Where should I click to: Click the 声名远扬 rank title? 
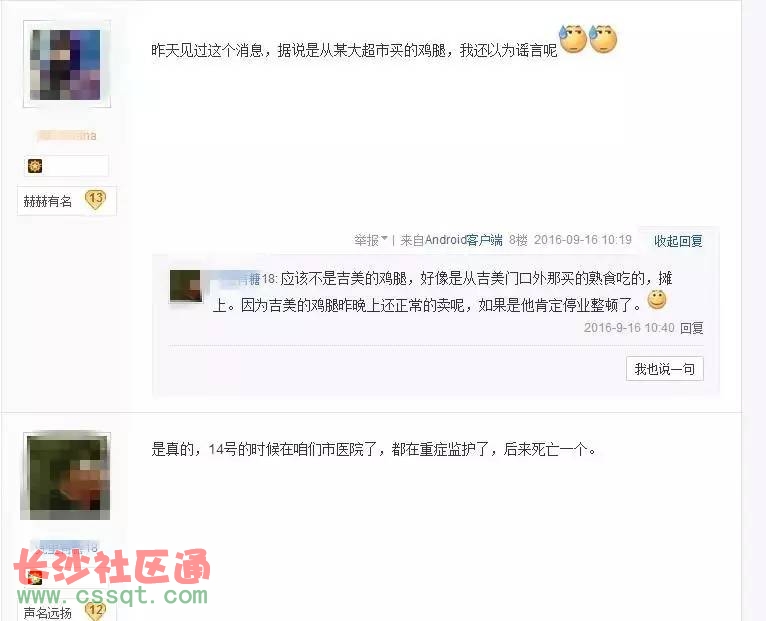coord(47,613)
